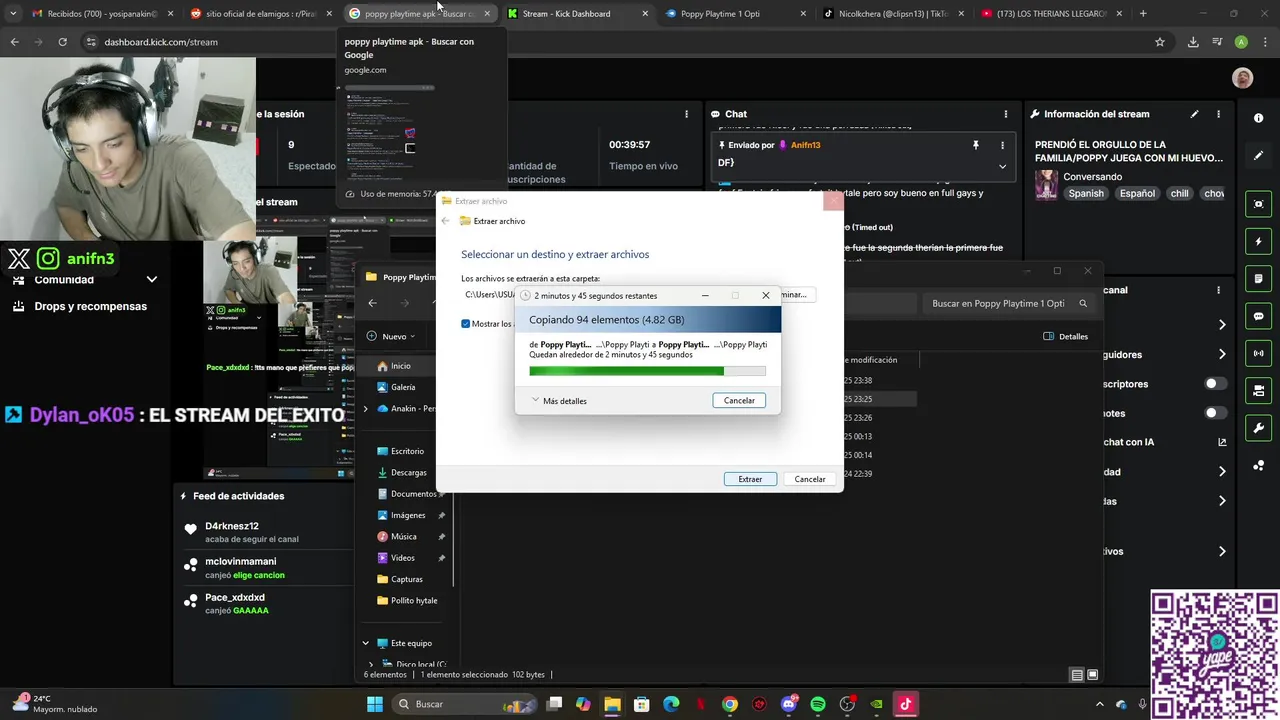Click the 'Buscar en Poppy Playtime 1 Opti' search field
Viewport: 1280px width, 720px height.
pos(1008,303)
